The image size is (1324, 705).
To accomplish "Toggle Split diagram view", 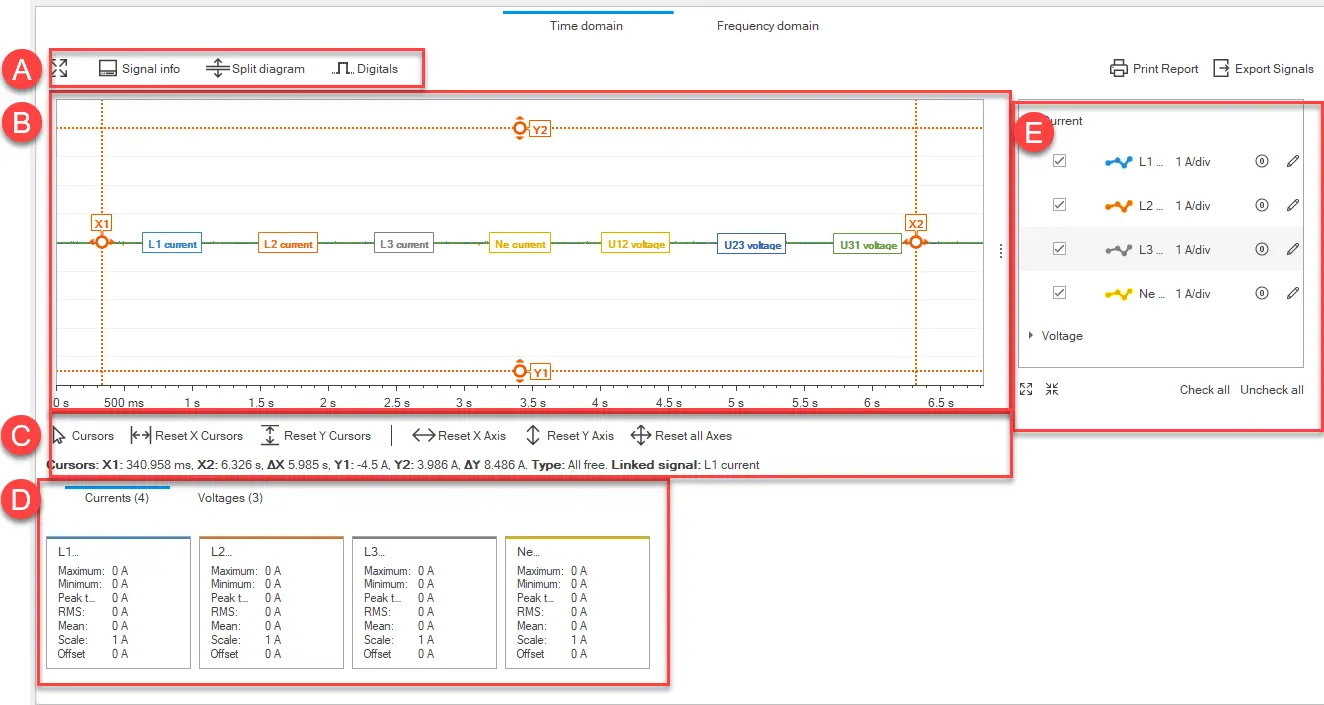I will click(255, 69).
